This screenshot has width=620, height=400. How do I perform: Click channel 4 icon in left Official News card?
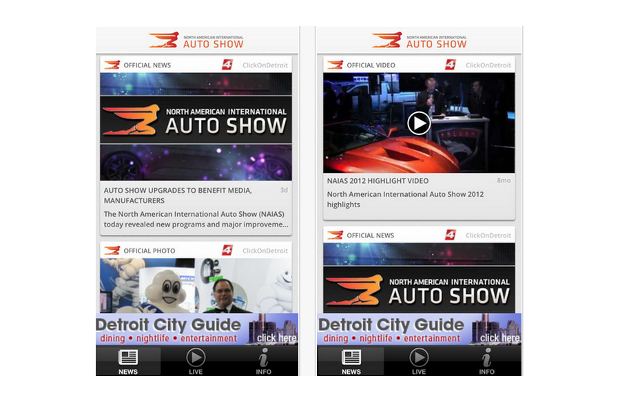click(227, 64)
